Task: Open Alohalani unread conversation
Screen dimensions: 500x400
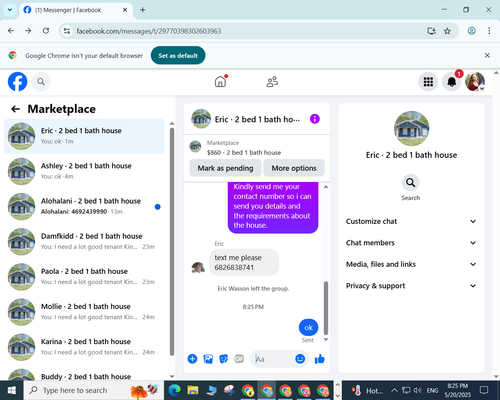Action: (x=84, y=207)
